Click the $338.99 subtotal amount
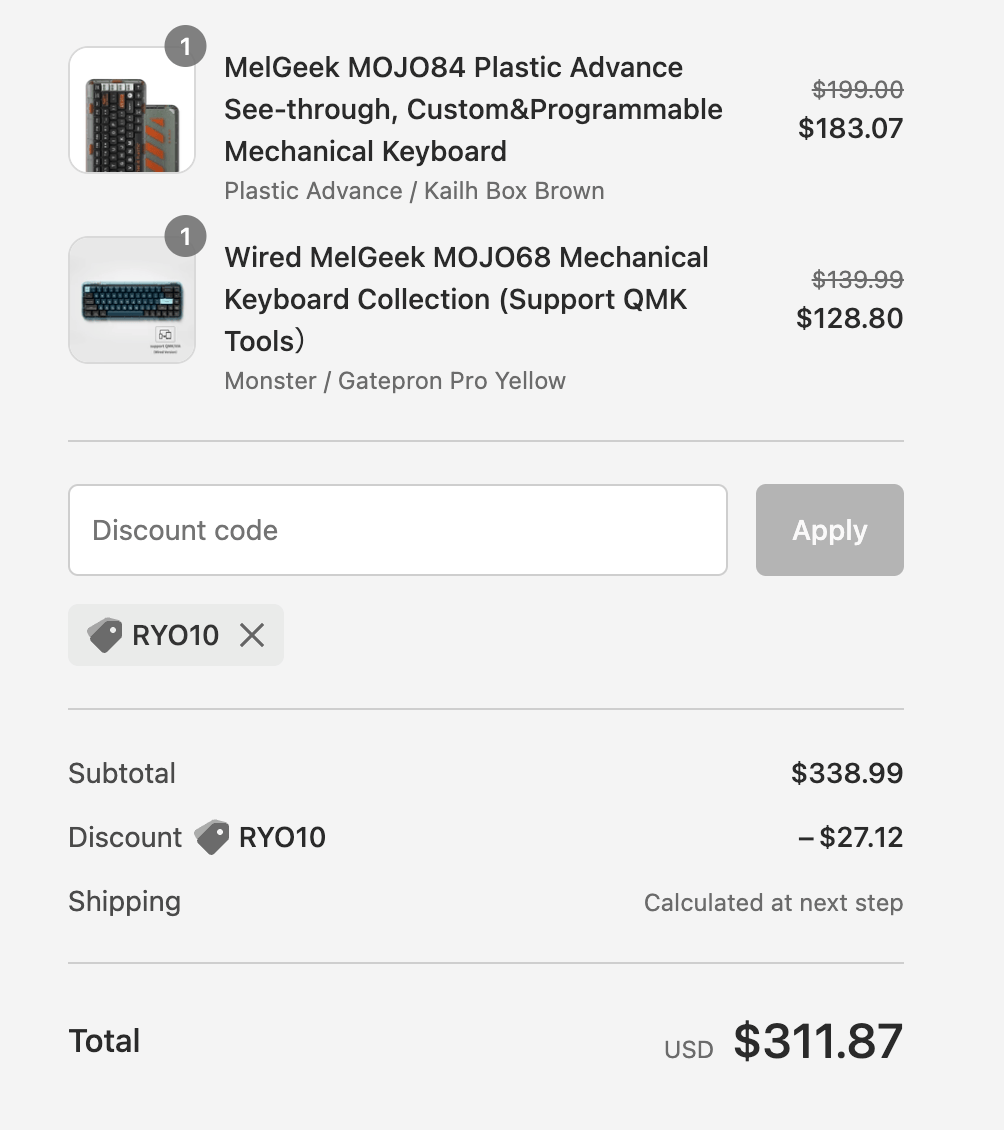Viewport: 1004px width, 1130px height. [x=846, y=773]
